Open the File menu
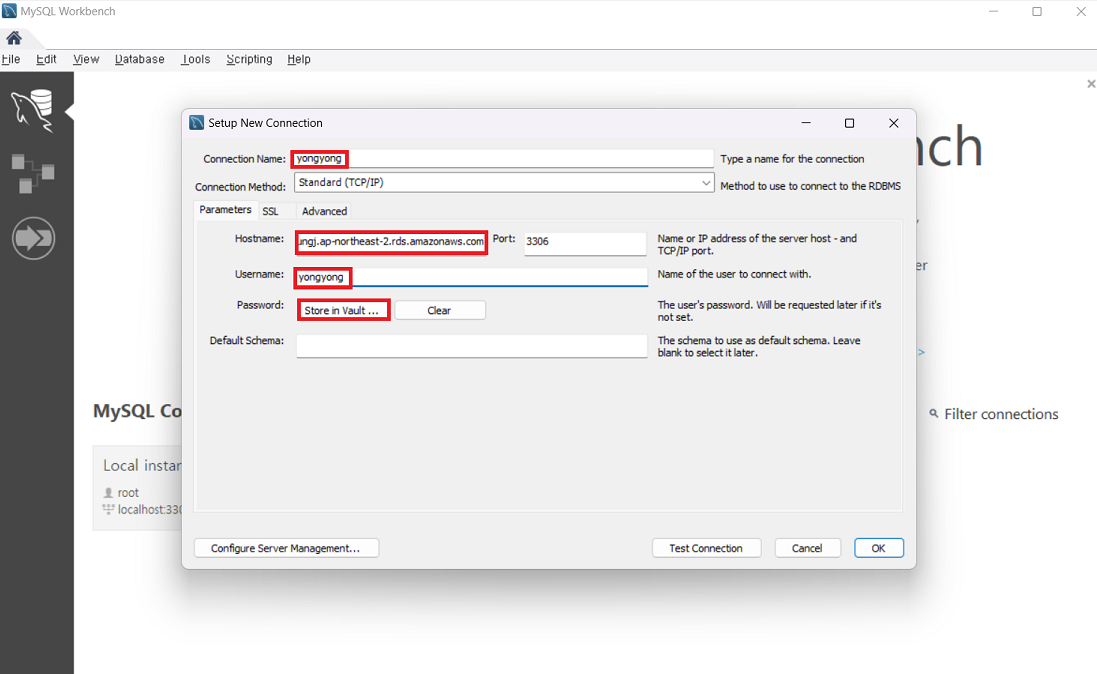The width and height of the screenshot is (1097, 674). (x=10, y=59)
